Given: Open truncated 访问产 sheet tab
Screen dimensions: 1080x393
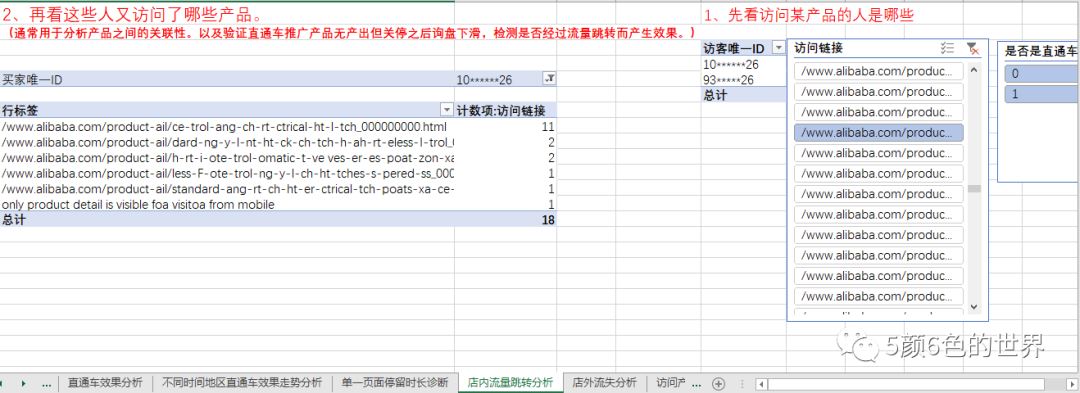Looking at the screenshot, I should click(672, 383).
